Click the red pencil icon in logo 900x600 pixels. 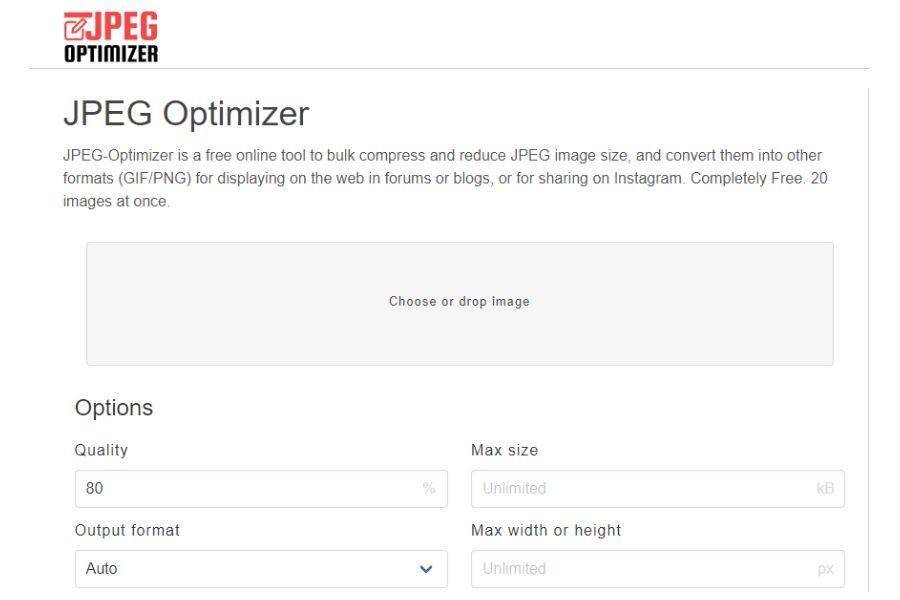(x=75, y=28)
